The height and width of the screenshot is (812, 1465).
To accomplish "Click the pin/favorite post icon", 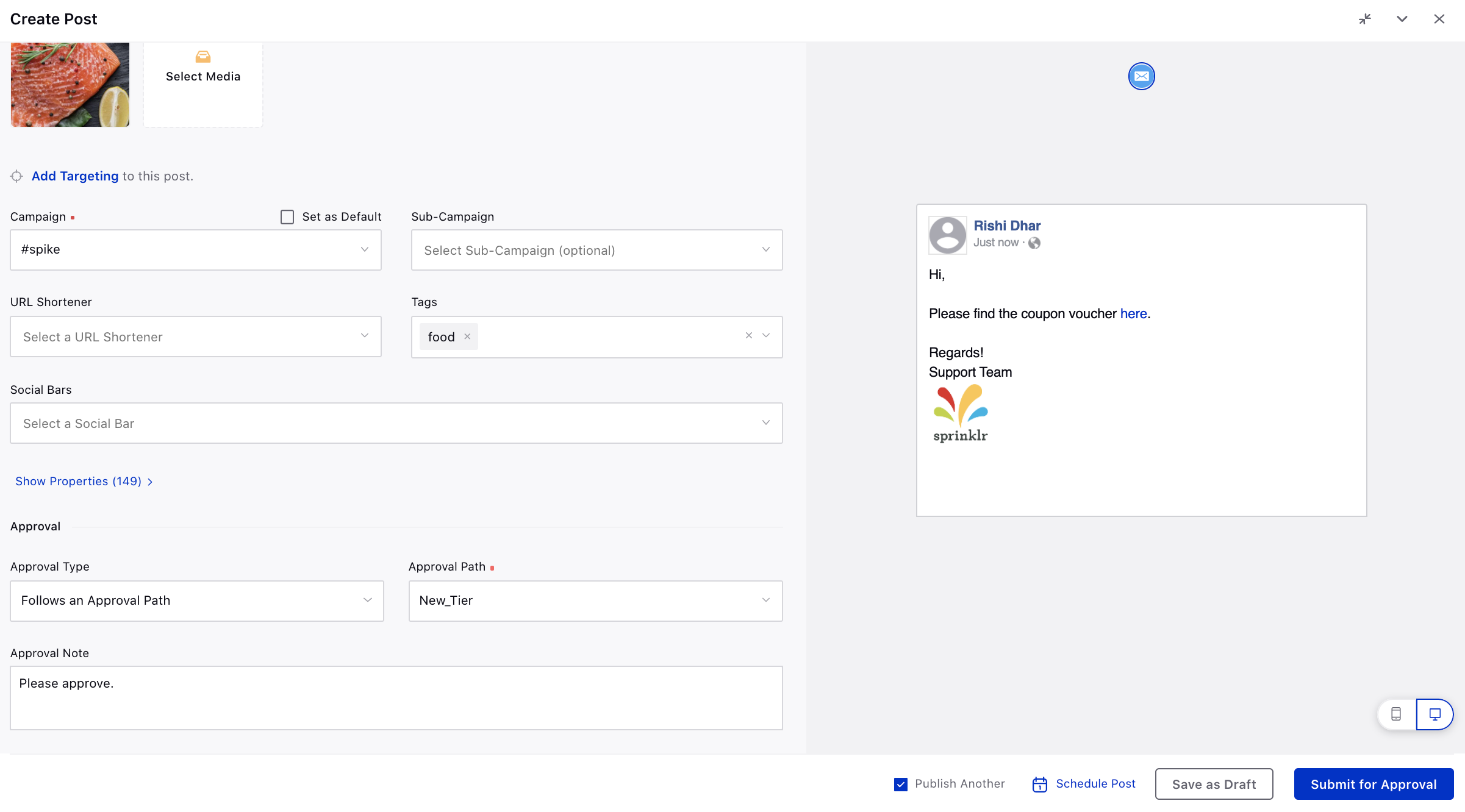I will point(1363,18).
